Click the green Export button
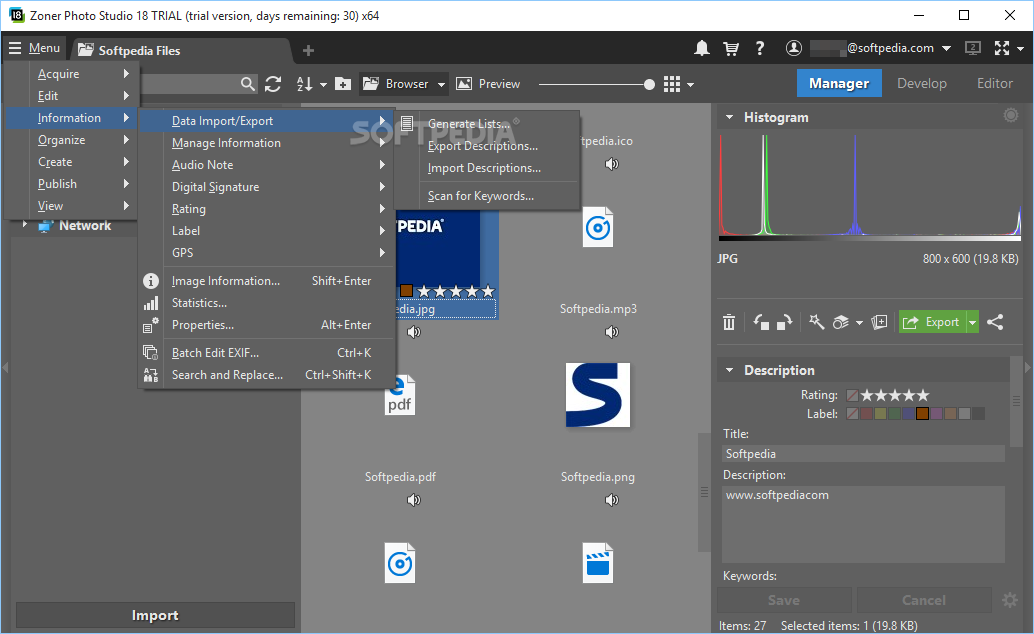The width and height of the screenshot is (1034, 634). (x=932, y=322)
